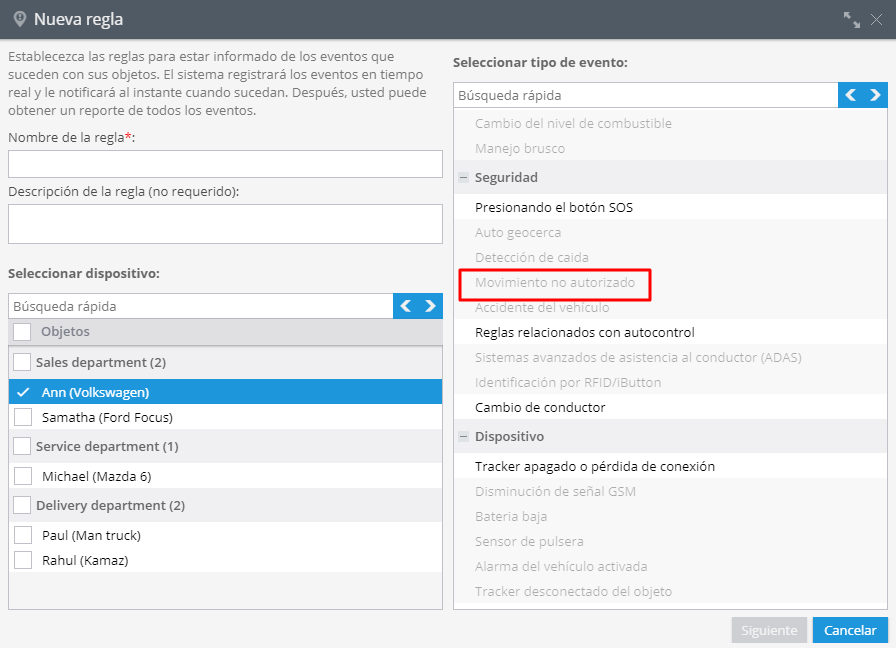
Task: Collapse the Dispositivo event group
Action: tap(464, 437)
